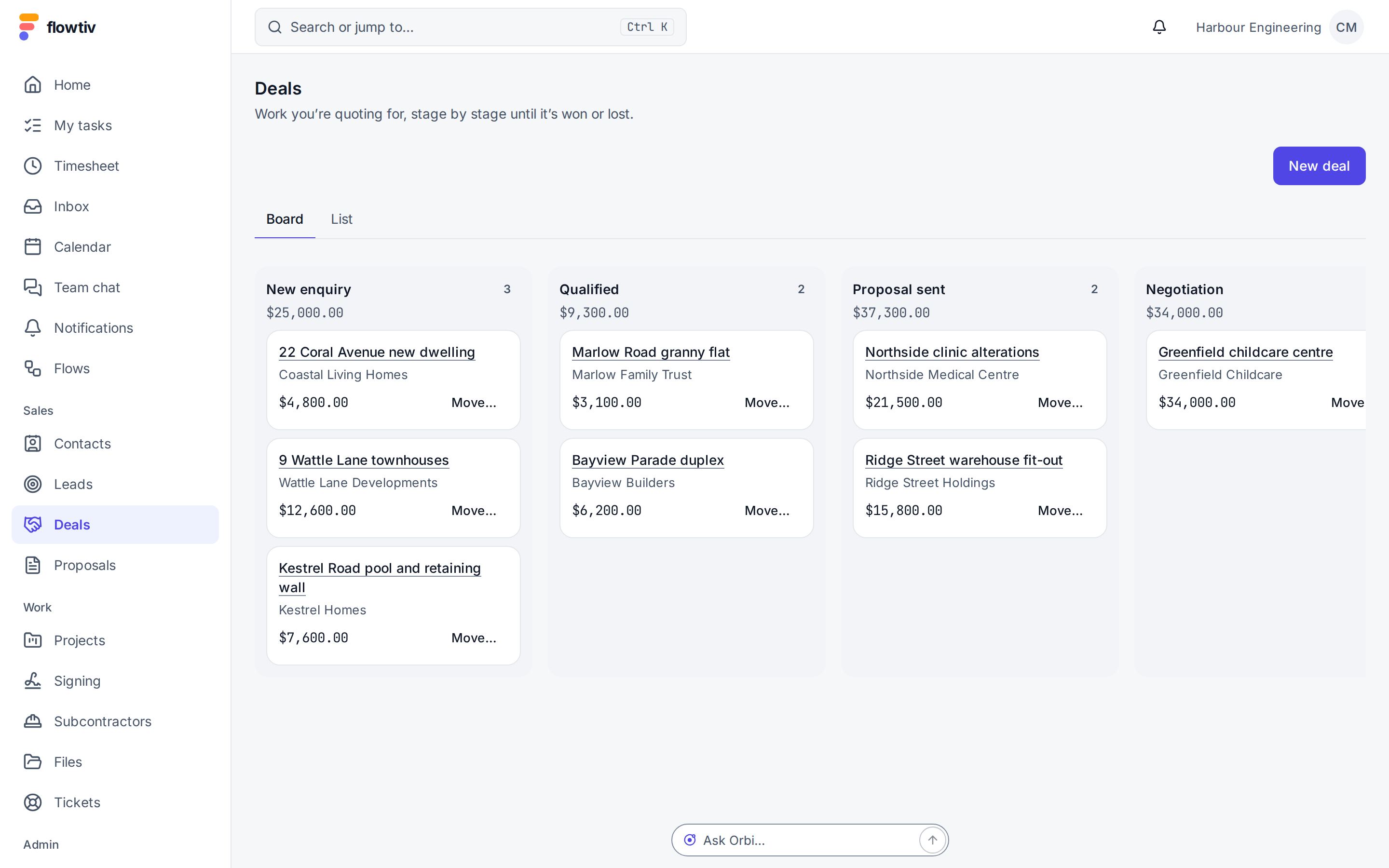Open My tasks checklist icon
This screenshot has width=1389, height=868.
tap(33, 125)
